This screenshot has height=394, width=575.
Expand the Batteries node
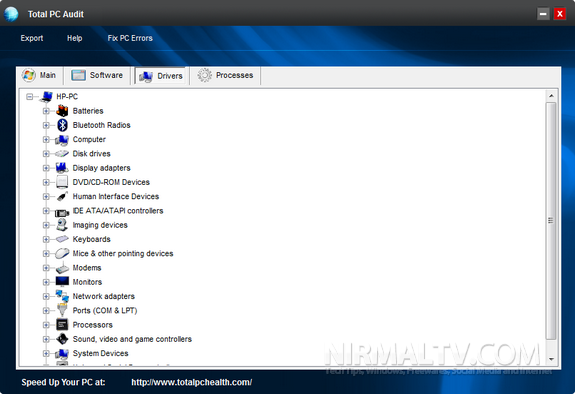46,111
